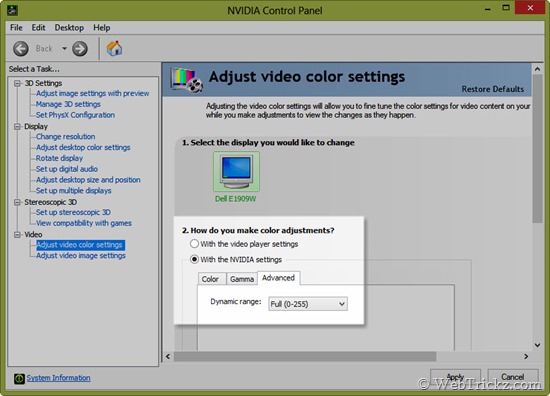550x396 pixels.
Task: Open the System Information link
Action: pyautogui.click(x=59, y=378)
